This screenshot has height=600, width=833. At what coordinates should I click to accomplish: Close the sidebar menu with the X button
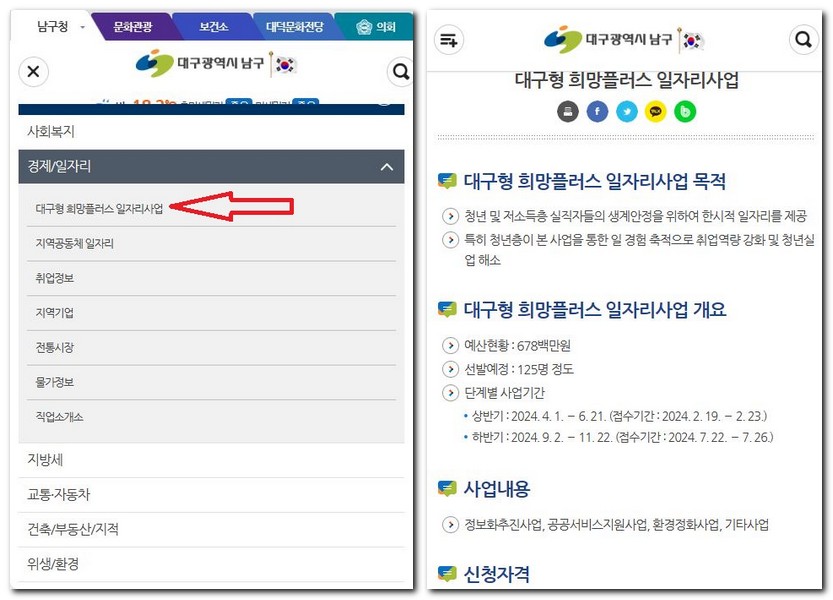(x=33, y=72)
